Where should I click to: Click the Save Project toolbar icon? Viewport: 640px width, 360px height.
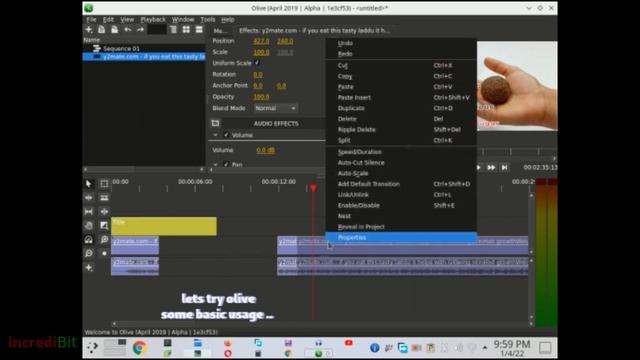point(115,30)
